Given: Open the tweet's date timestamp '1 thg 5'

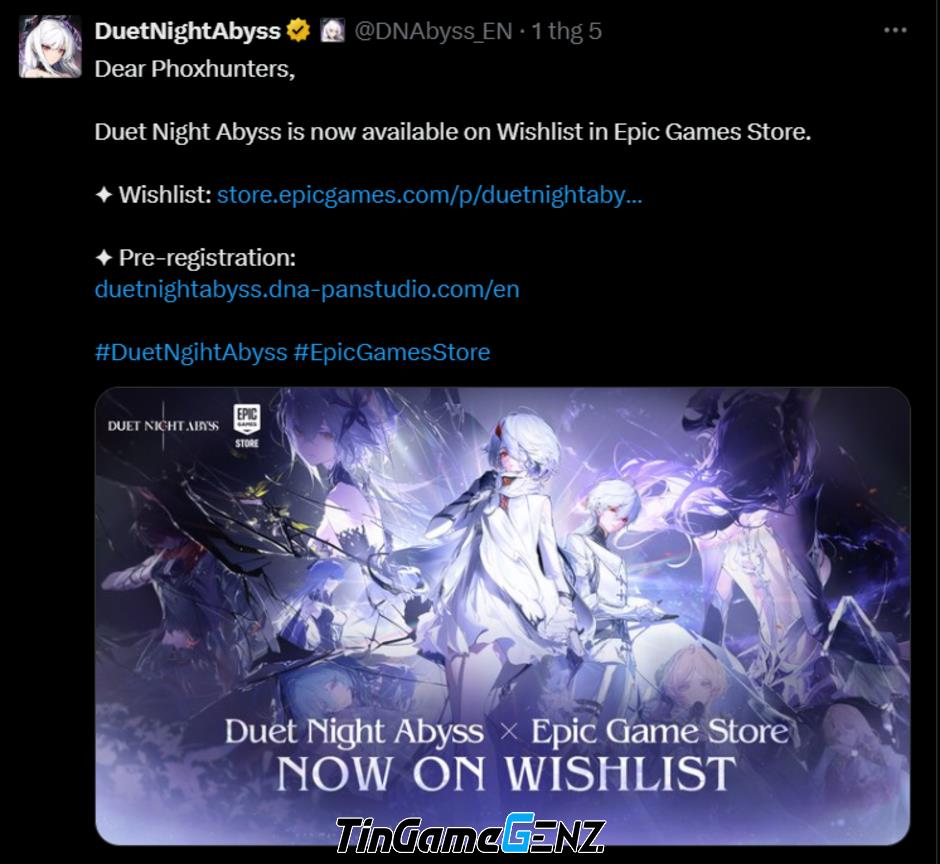Looking at the screenshot, I should pyautogui.click(x=567, y=31).
